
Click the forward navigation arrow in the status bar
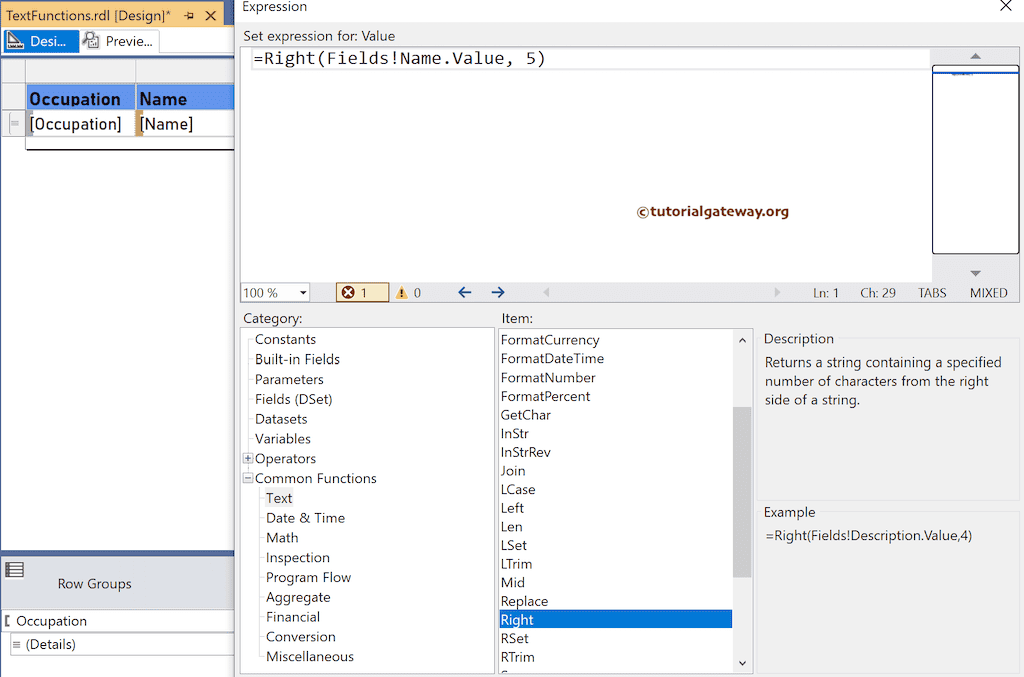497,292
